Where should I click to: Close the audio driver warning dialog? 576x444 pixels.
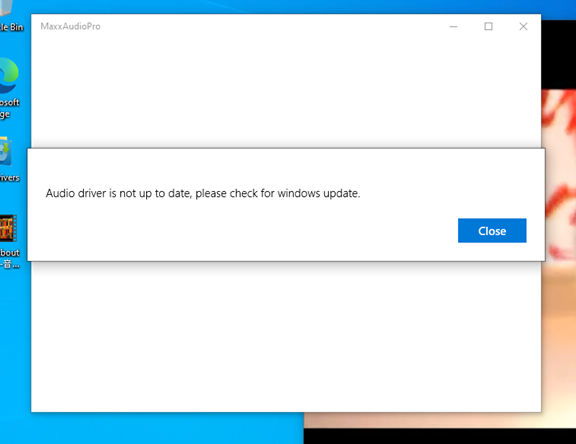coord(492,231)
